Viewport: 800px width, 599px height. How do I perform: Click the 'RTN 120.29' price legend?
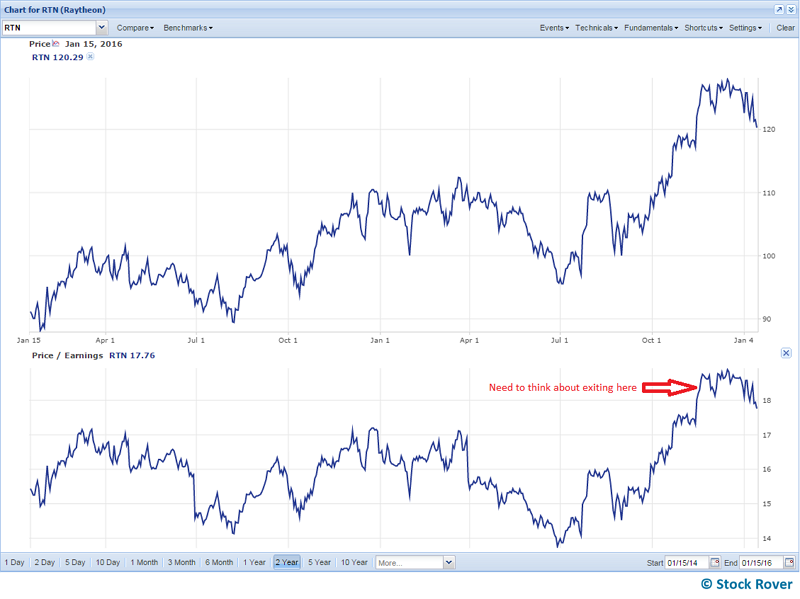tap(57, 57)
